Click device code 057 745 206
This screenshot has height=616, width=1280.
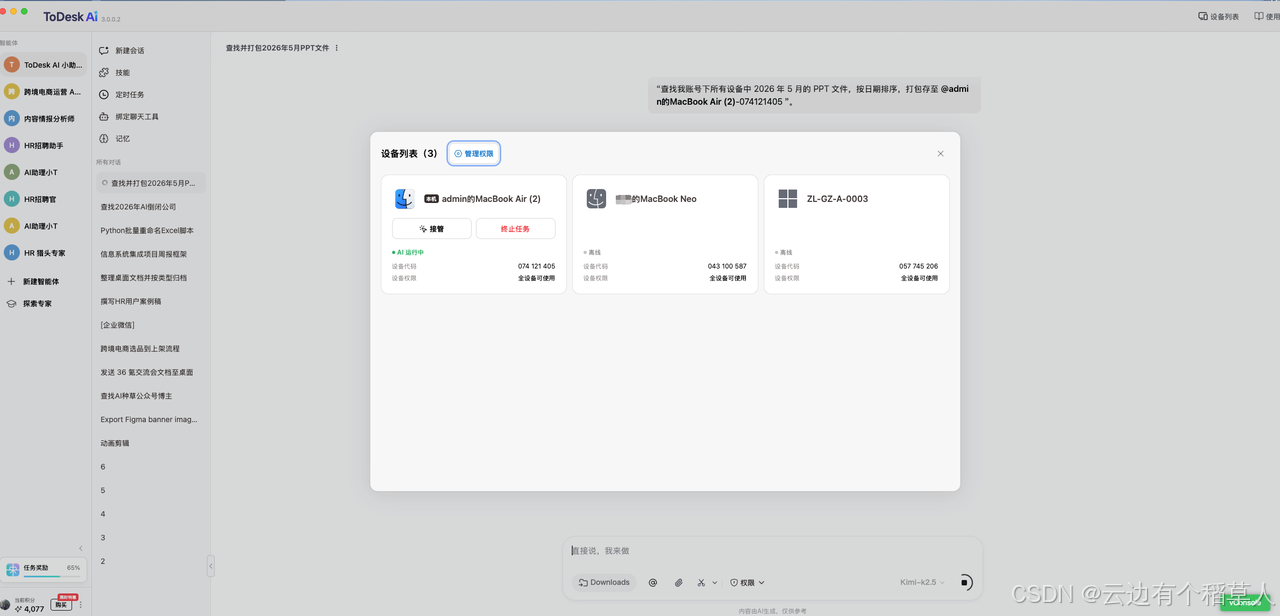tap(918, 266)
